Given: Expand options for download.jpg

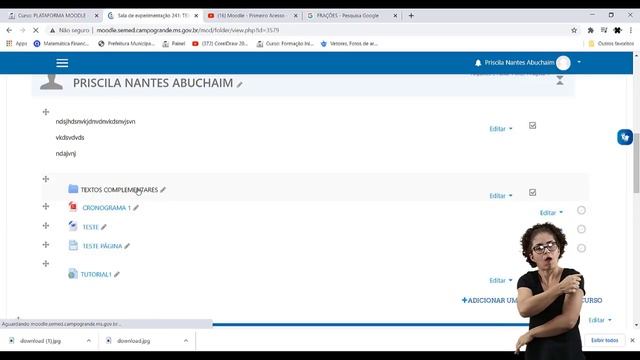Looking at the screenshot, I should tap(186, 340).
